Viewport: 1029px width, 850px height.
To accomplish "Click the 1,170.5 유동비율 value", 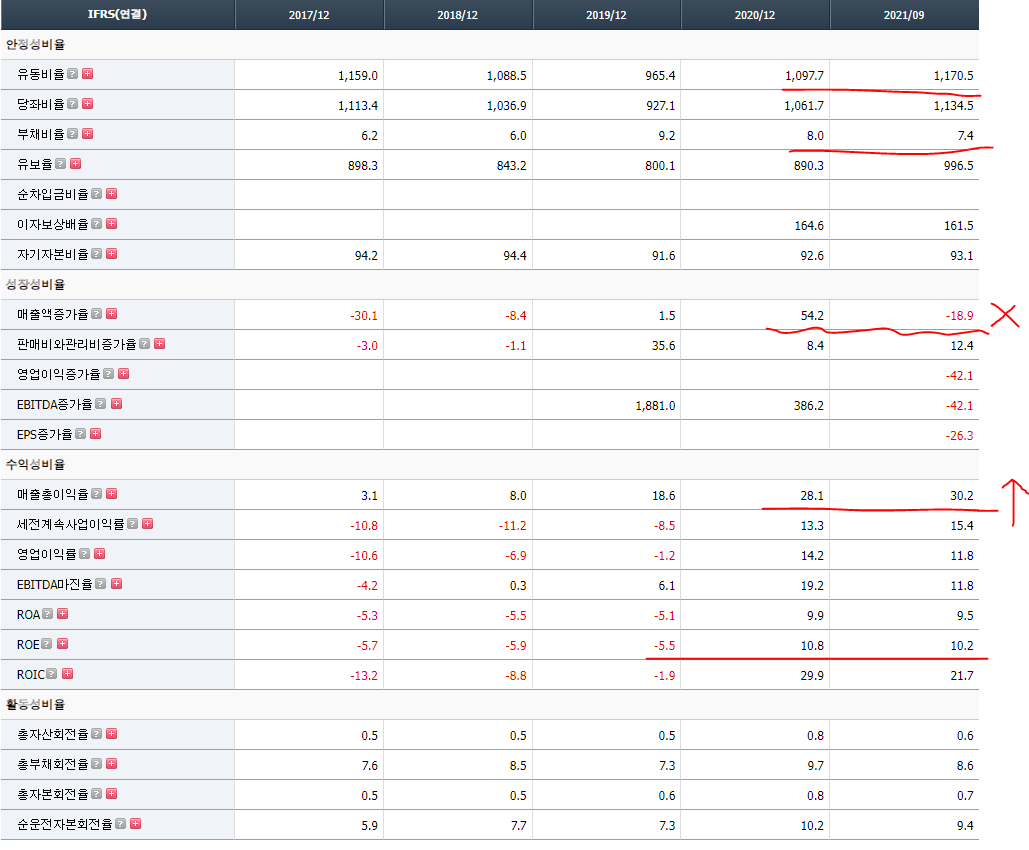I will coord(954,75).
